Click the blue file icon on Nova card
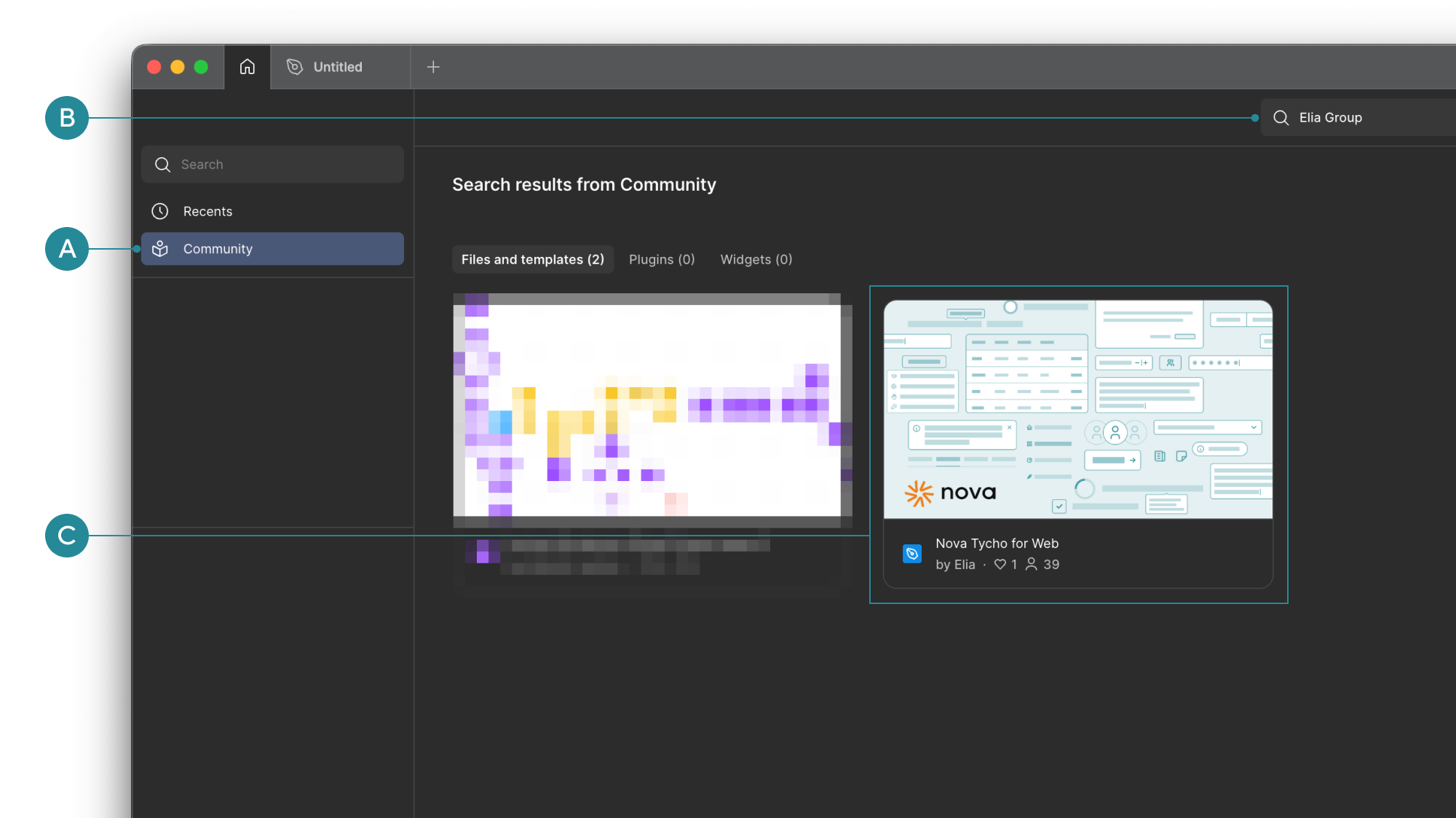This screenshot has height=818, width=1456. (x=911, y=554)
